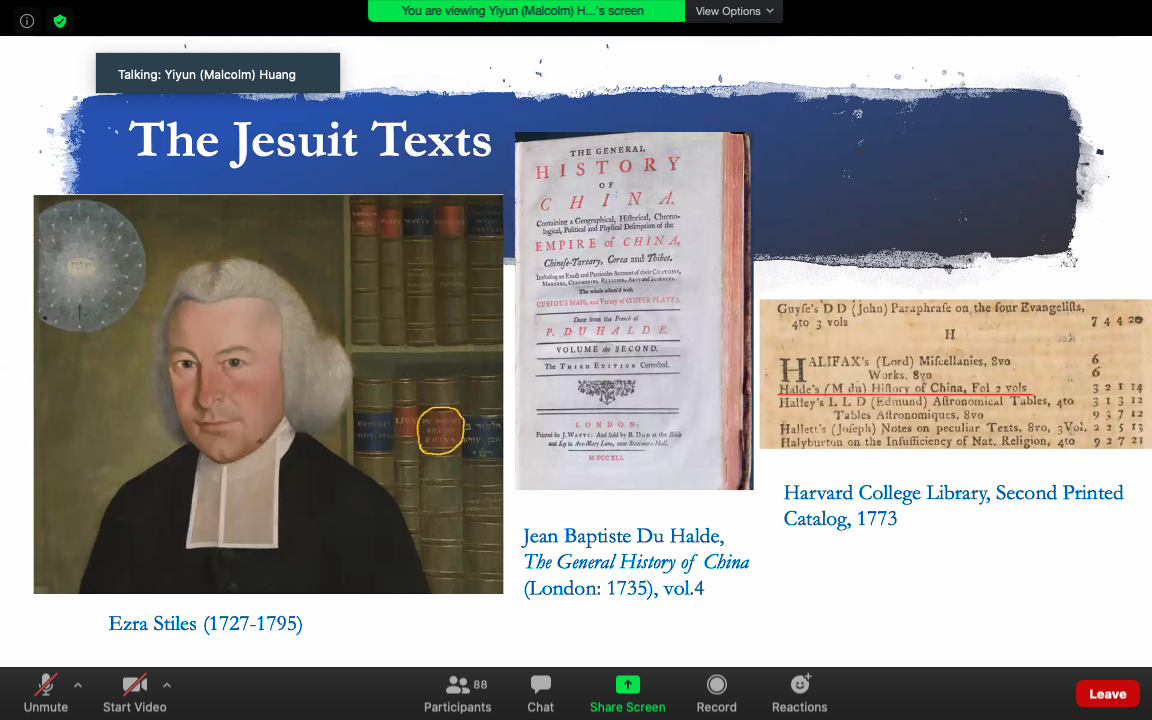Click the meeting info icon
Viewport: 1152px width, 720px height.
point(27,20)
